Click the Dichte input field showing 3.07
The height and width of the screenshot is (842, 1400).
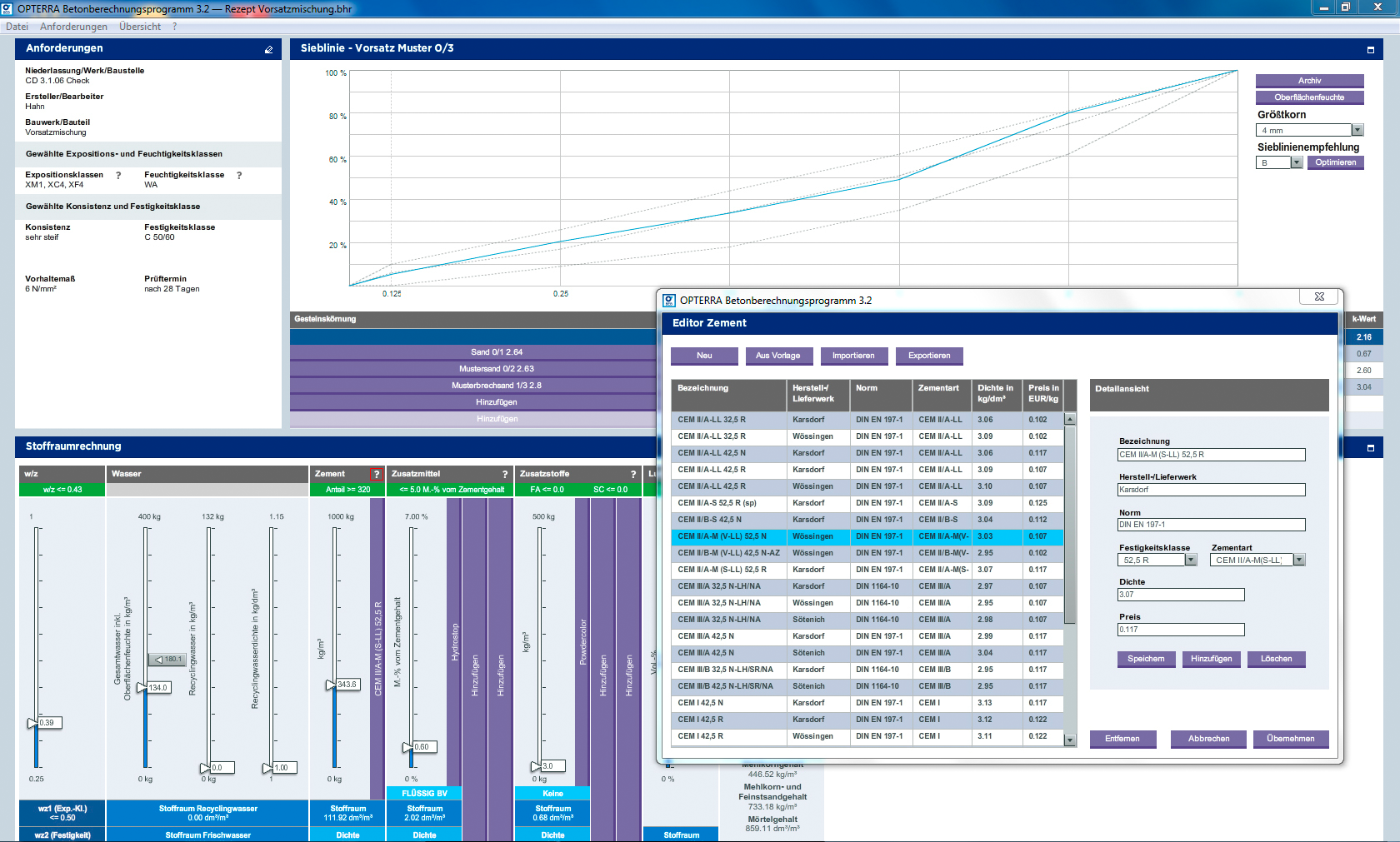[x=1181, y=595]
